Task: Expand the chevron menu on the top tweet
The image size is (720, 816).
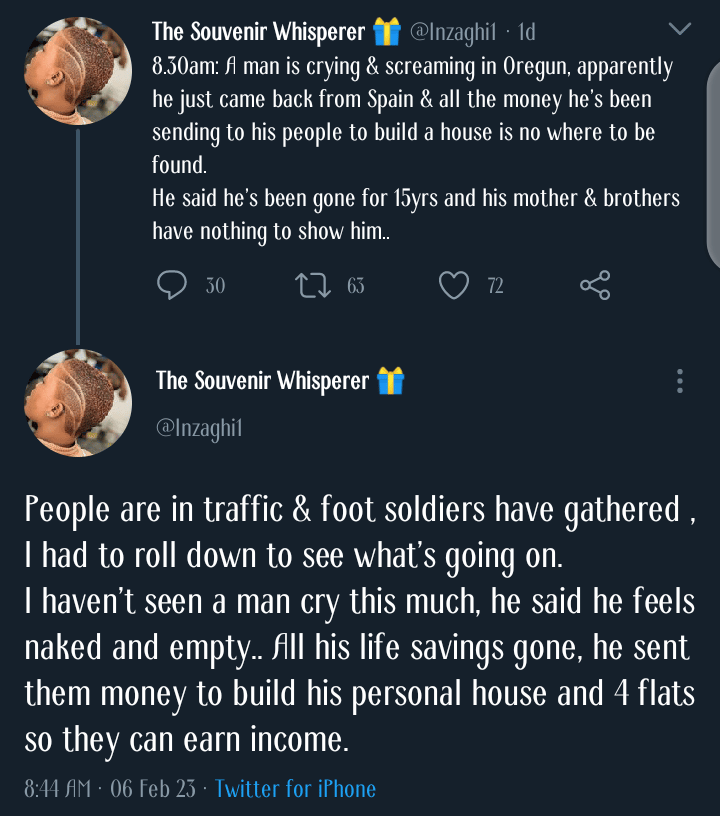Action: point(680,30)
